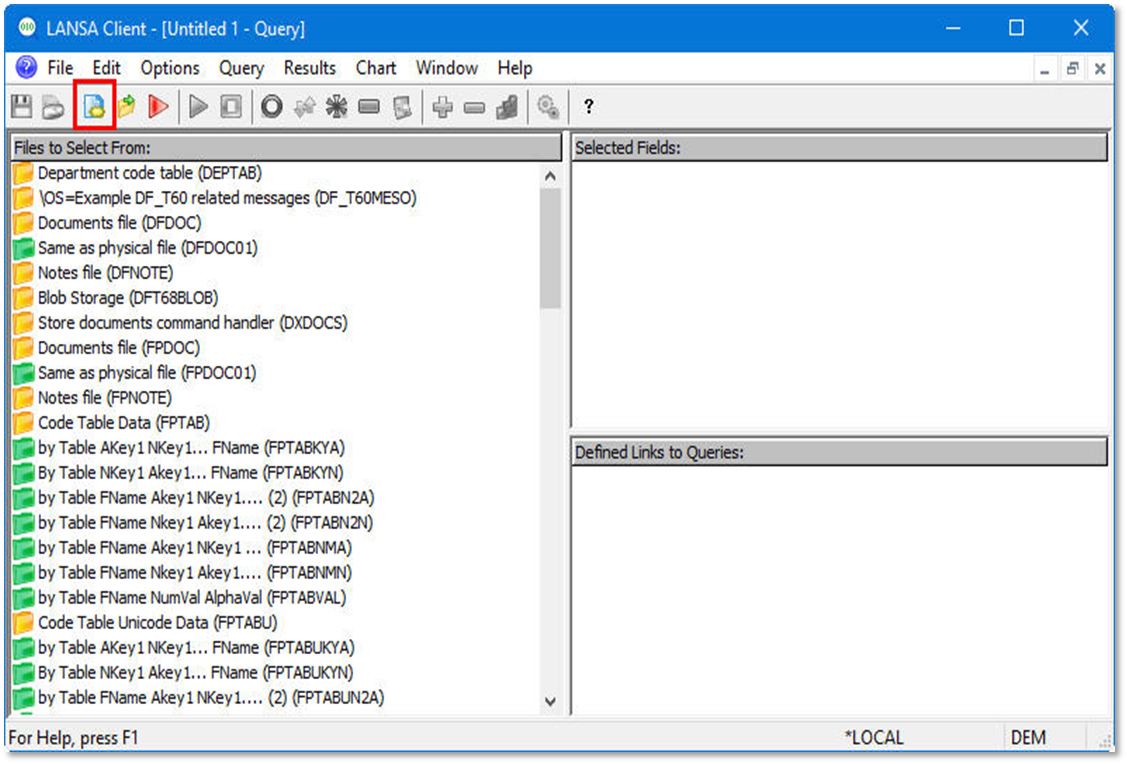This screenshot has height=764, width=1127.
Task: Select the FPTABN2A file entry
Action: (x=206, y=498)
